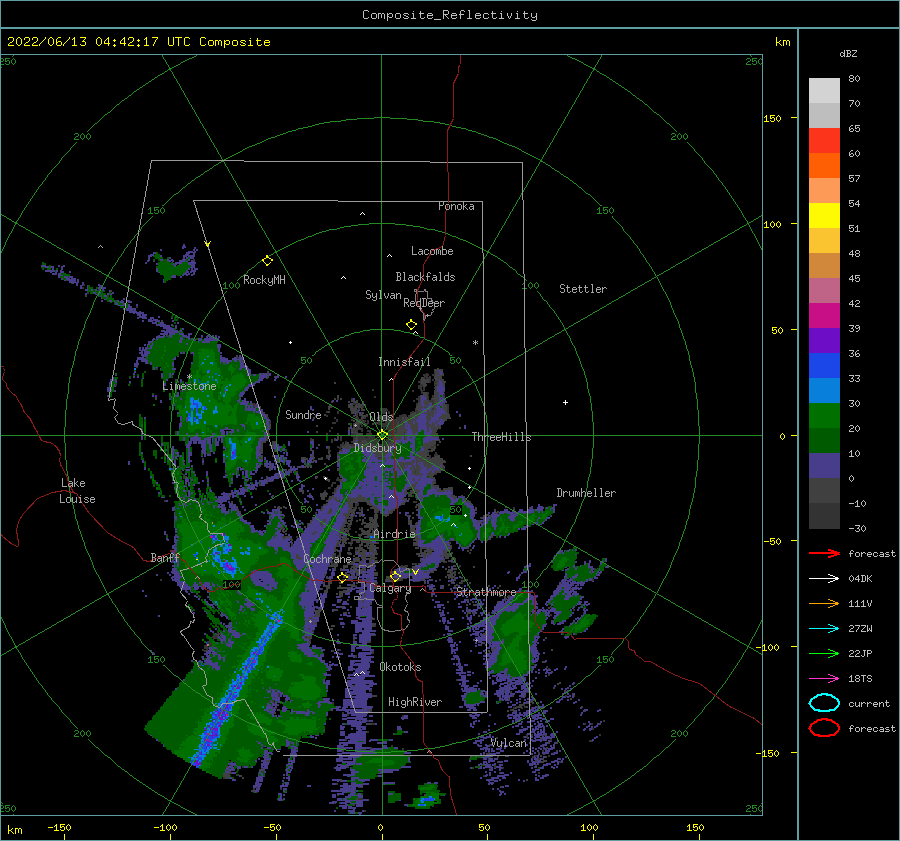The height and width of the screenshot is (841, 900).
Task: Select the orange 111V arrow legend icon
Action: pyautogui.click(x=824, y=603)
